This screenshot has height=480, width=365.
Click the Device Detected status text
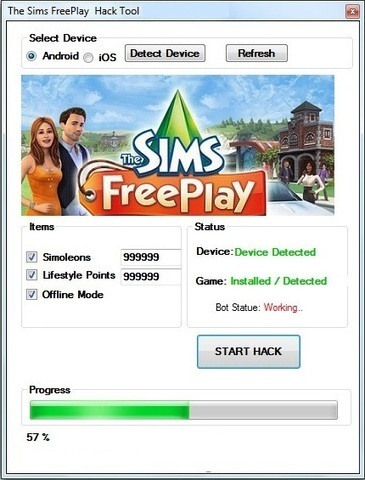(275, 252)
